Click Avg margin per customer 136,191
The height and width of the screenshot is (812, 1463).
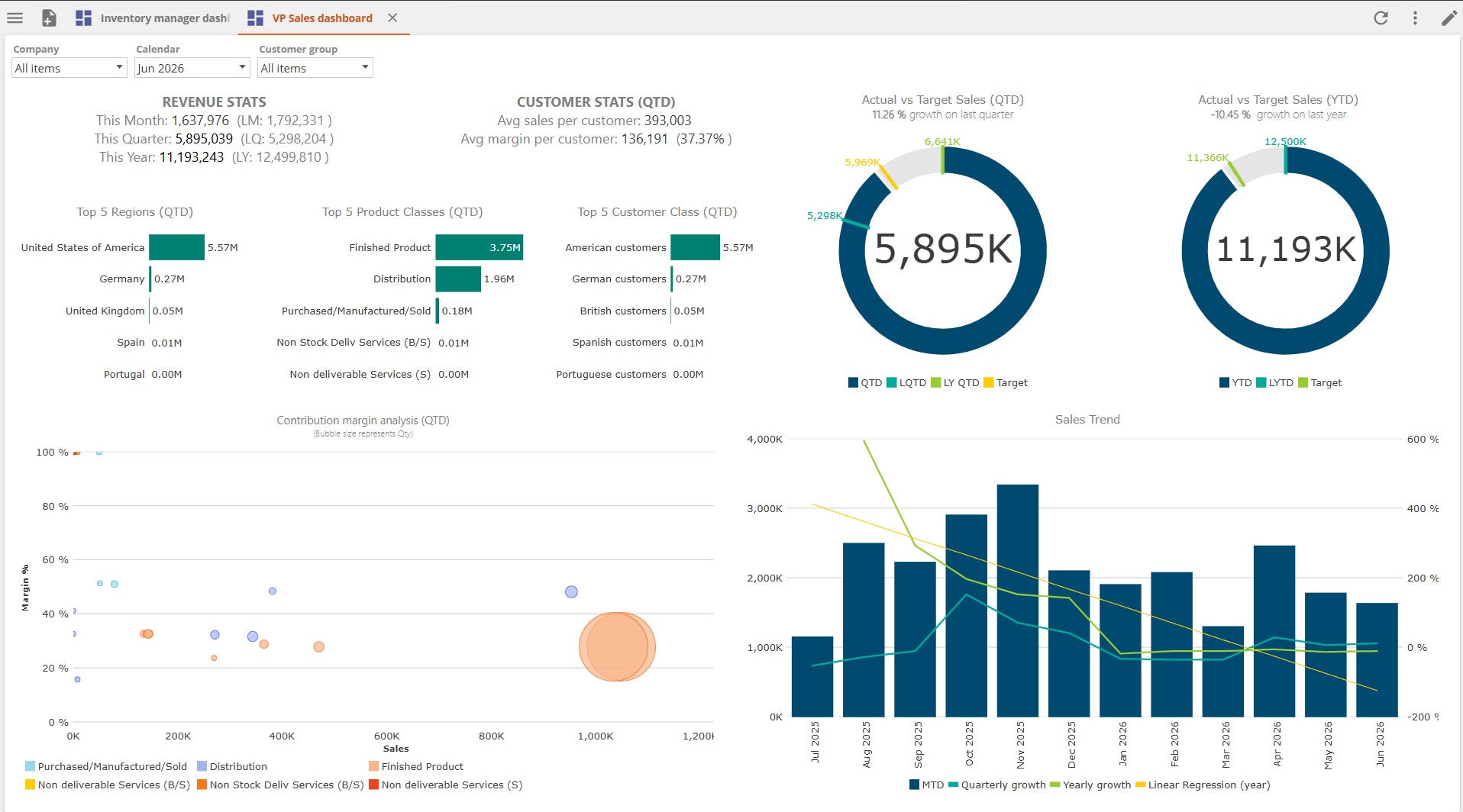click(644, 139)
